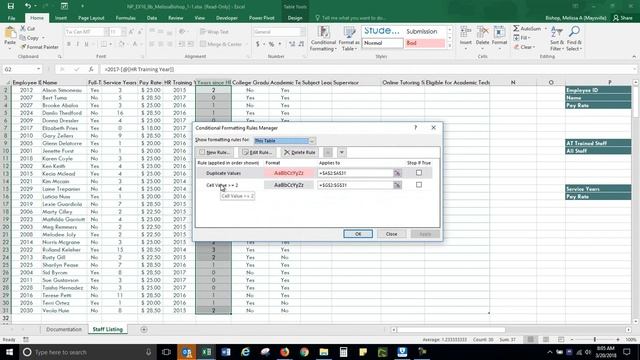This screenshot has width=640, height=360.
Task: Click the Undo arrow in the title bar
Action: [x=28, y=6]
